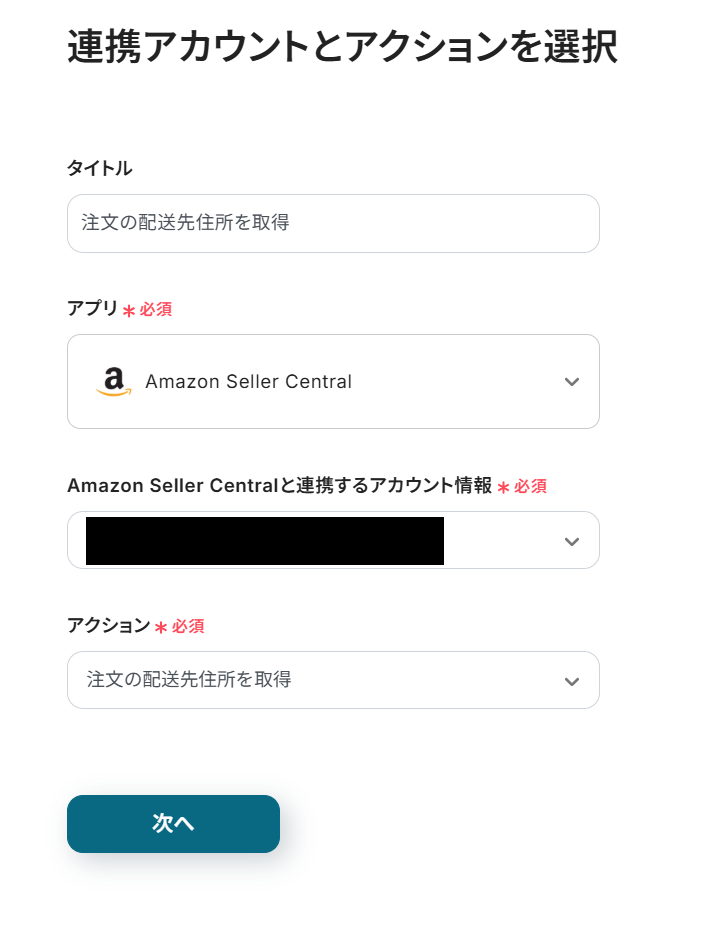The width and height of the screenshot is (717, 939).
Task: Select the Amazon Seller Central app text
Action: click(x=248, y=382)
